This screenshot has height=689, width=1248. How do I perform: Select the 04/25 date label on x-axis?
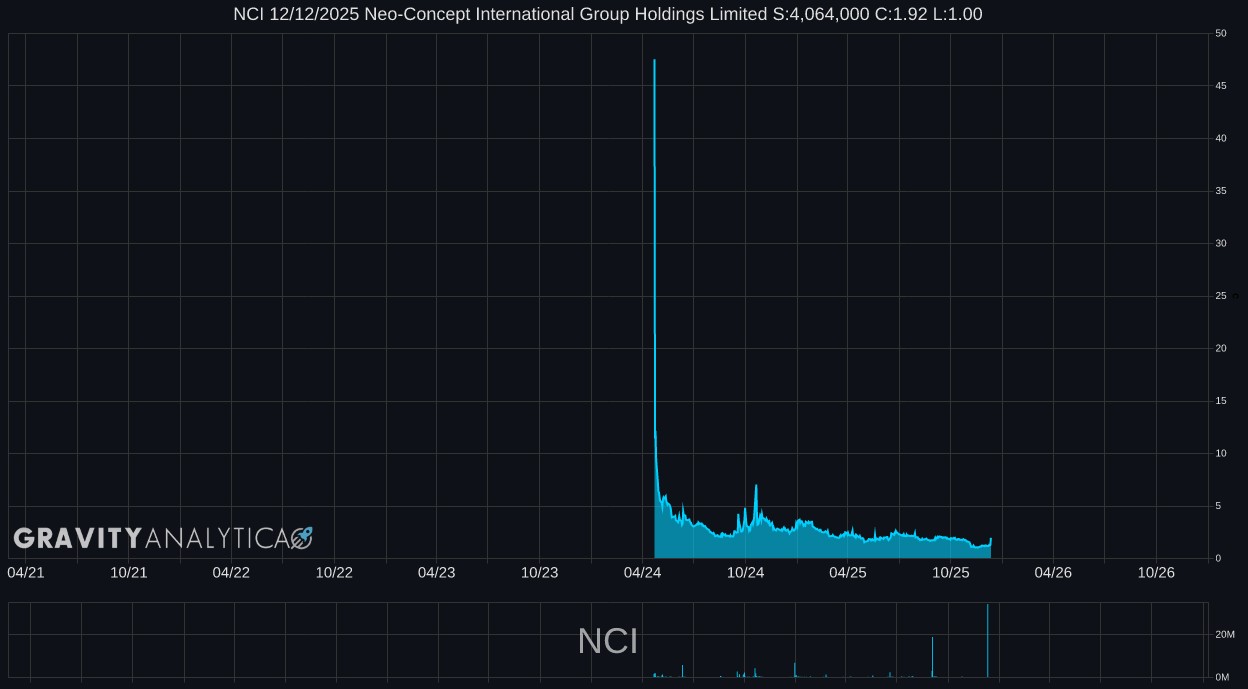point(848,572)
